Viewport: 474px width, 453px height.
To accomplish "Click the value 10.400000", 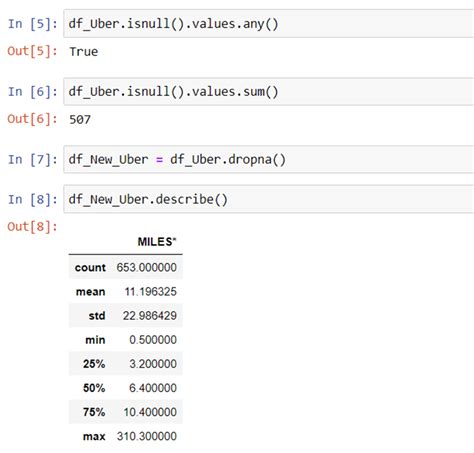I will 150,412.
